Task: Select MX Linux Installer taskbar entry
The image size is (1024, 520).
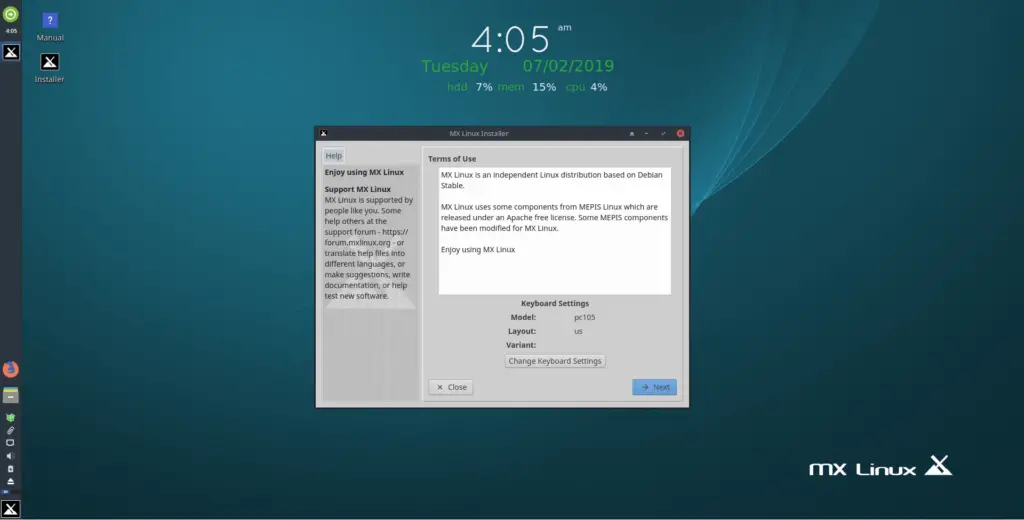Action: 11,52
